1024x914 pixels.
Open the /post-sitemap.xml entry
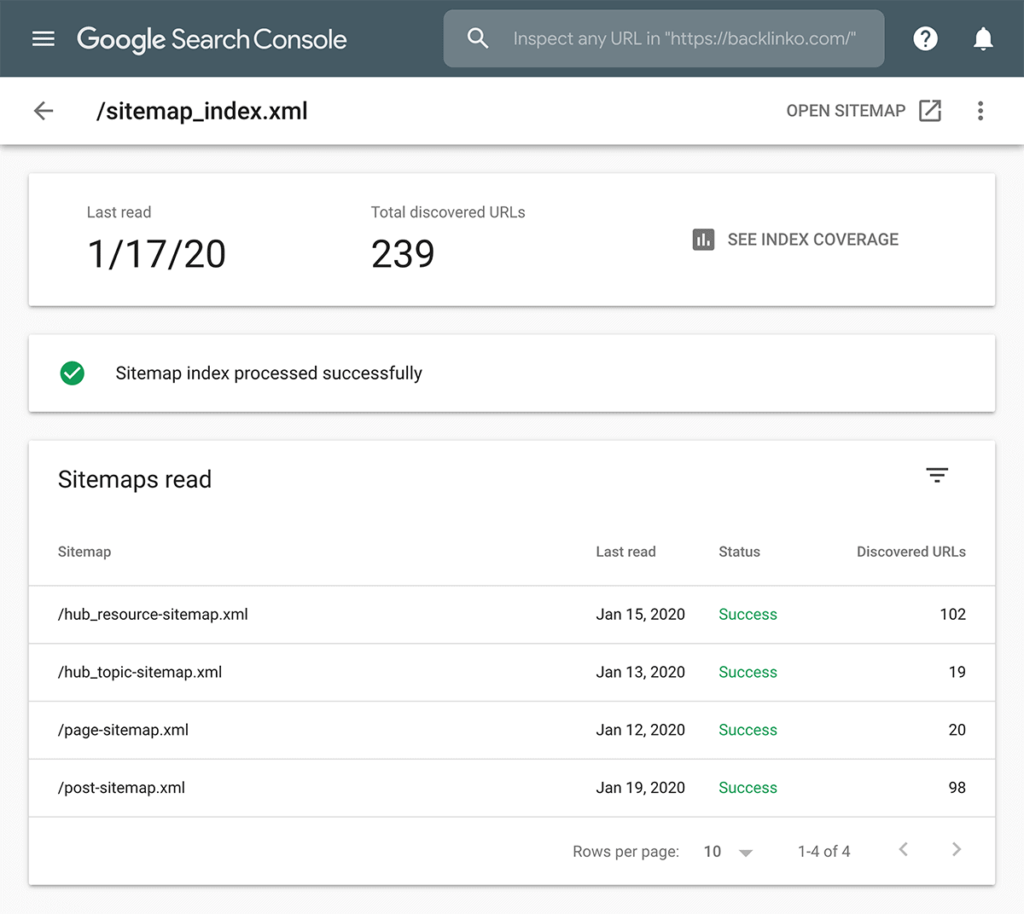[121, 788]
